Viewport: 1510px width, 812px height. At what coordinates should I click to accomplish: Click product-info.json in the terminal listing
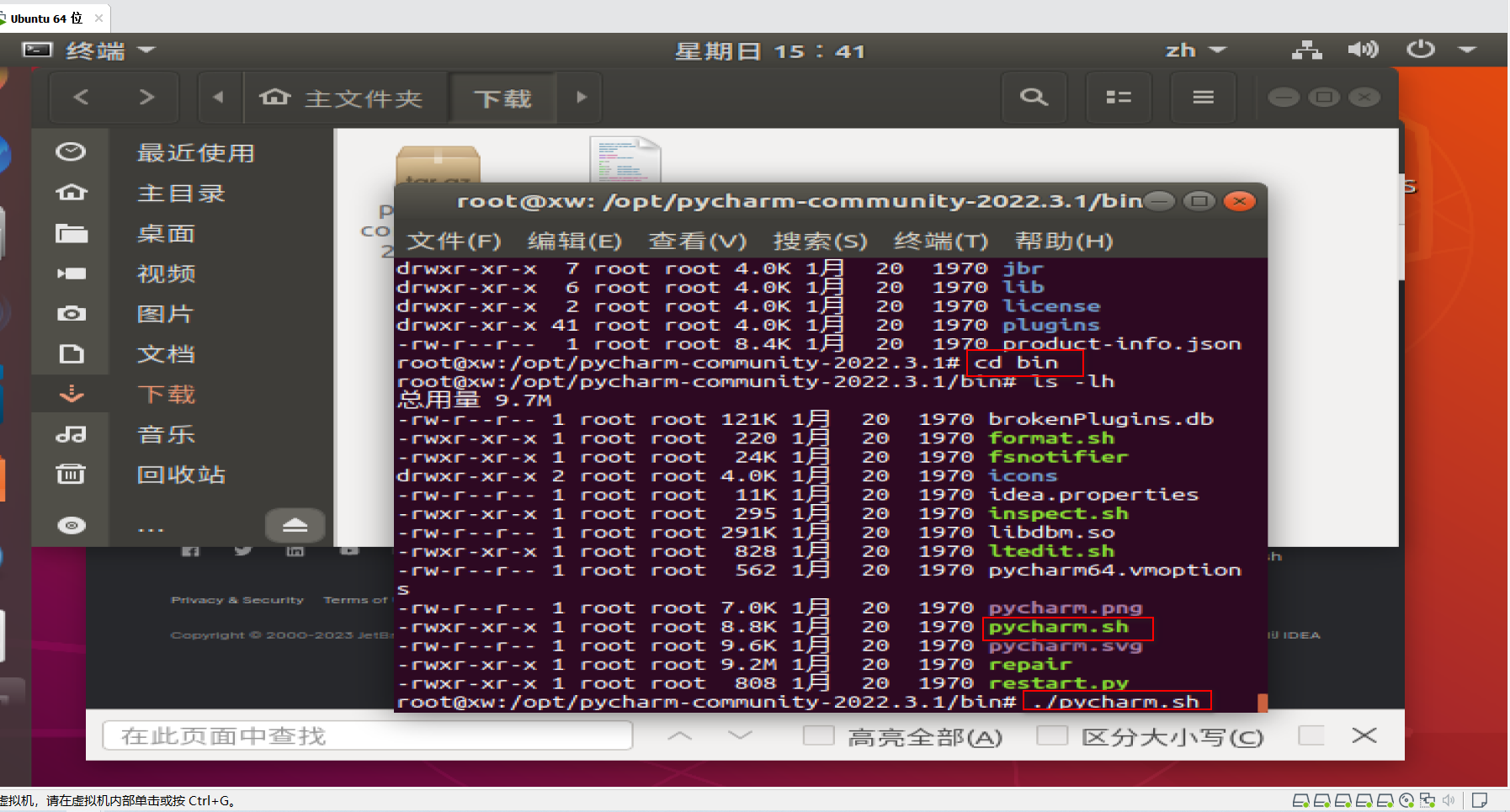pos(1122,343)
